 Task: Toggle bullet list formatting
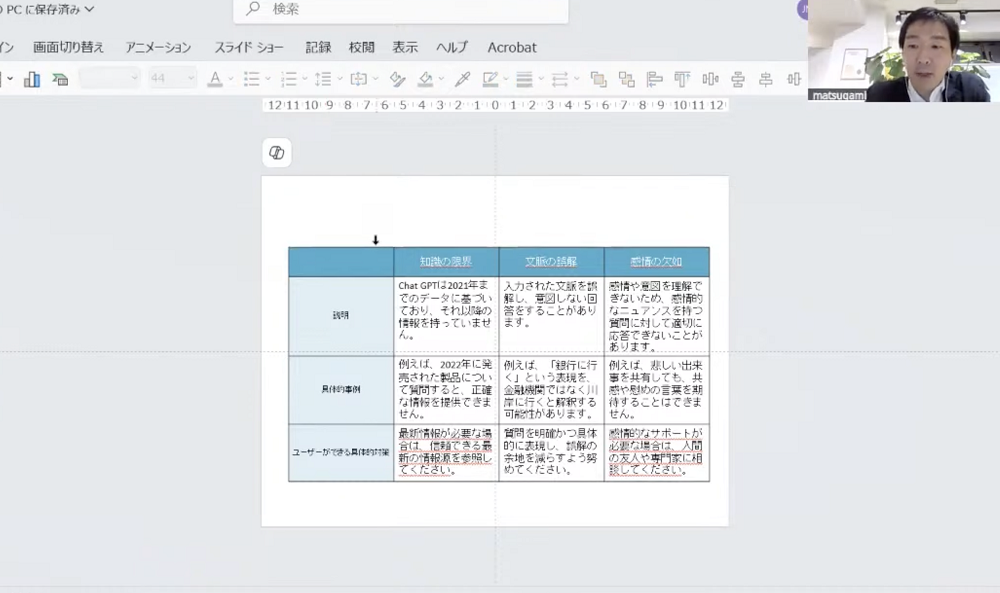(251, 79)
